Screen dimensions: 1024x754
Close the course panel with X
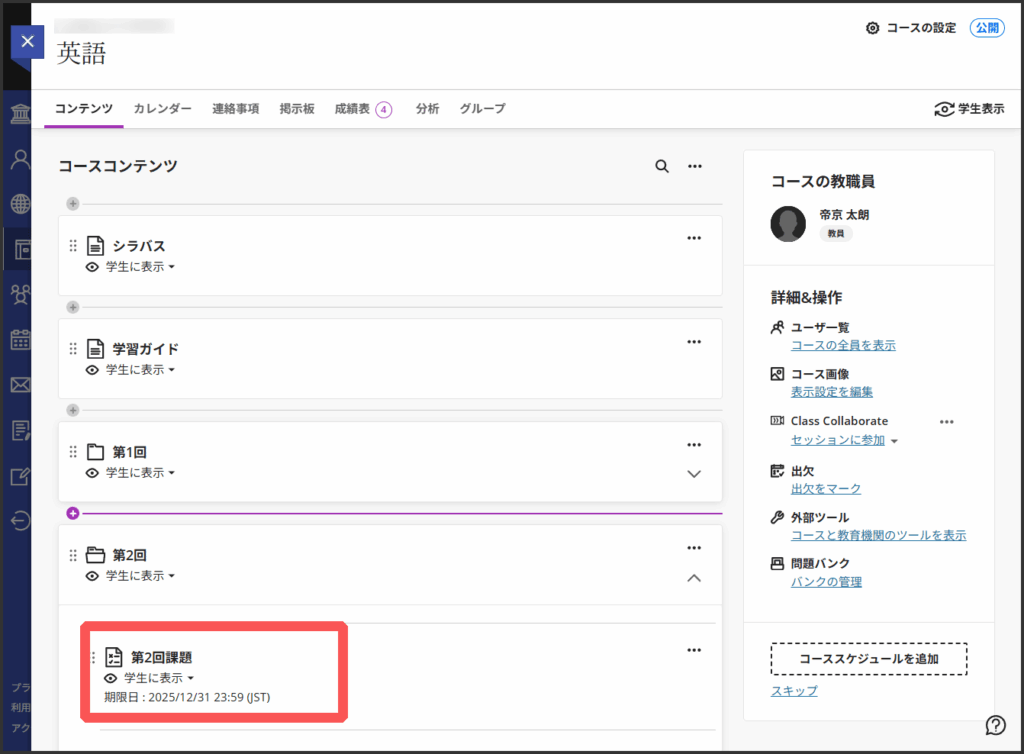point(27,41)
